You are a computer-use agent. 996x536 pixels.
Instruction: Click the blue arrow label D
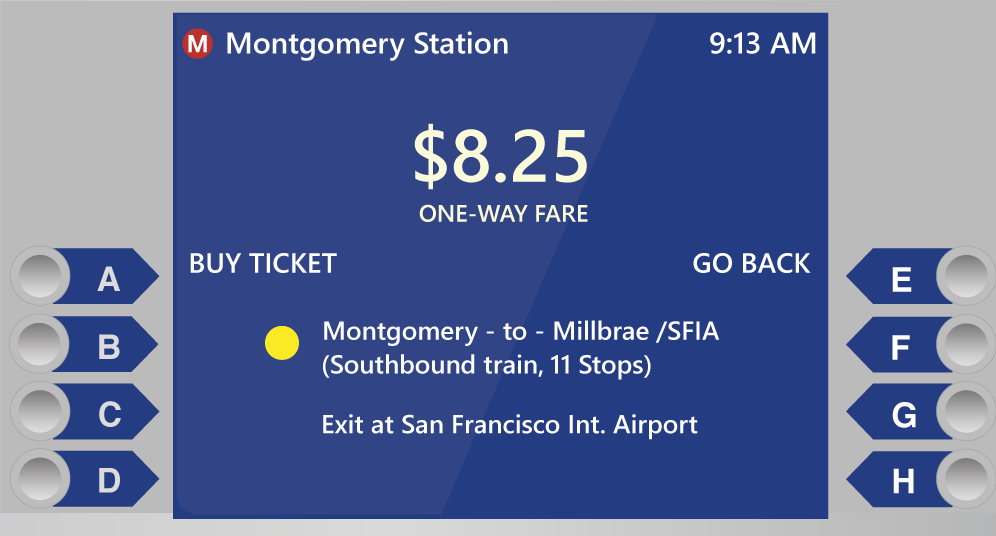[x=109, y=479]
